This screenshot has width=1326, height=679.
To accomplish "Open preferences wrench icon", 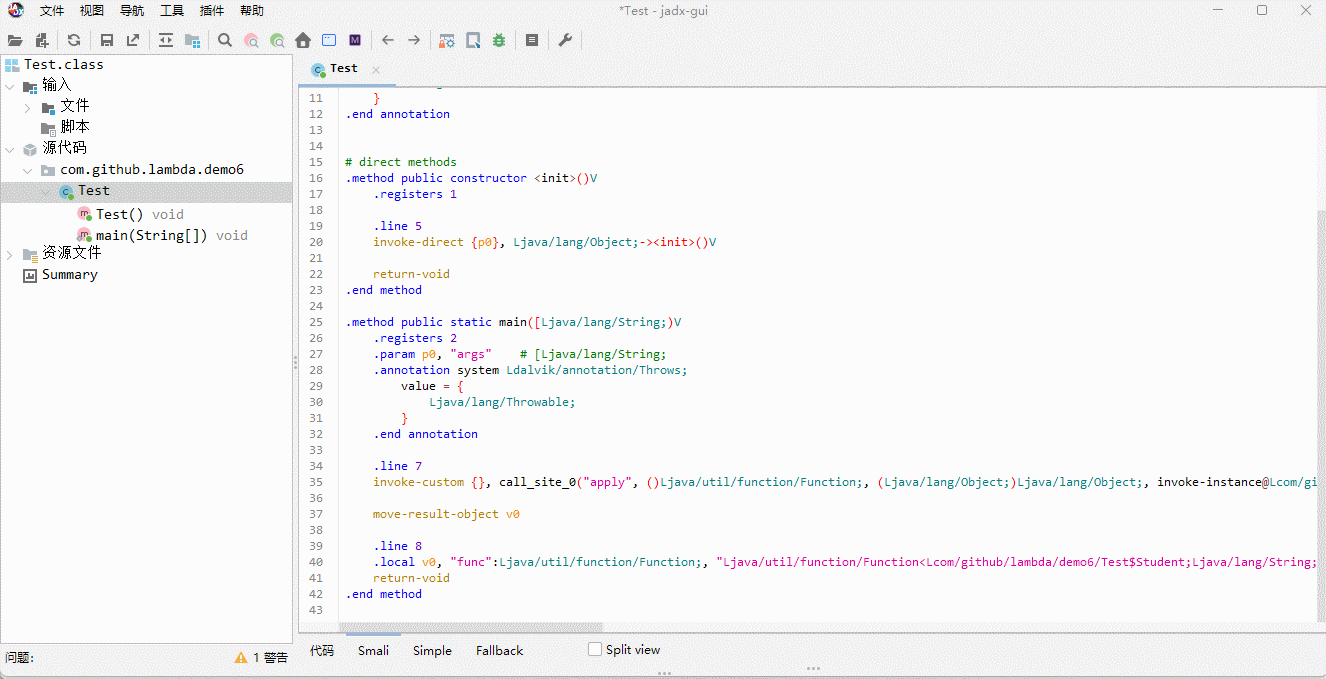I will coord(565,41).
